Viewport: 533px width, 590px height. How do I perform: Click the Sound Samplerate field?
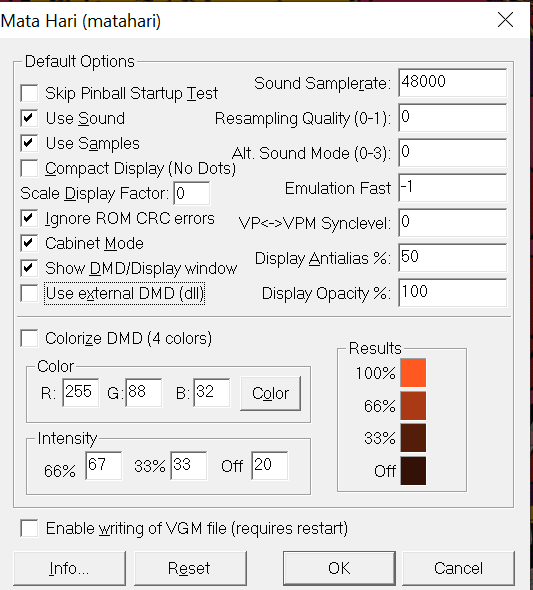453,82
